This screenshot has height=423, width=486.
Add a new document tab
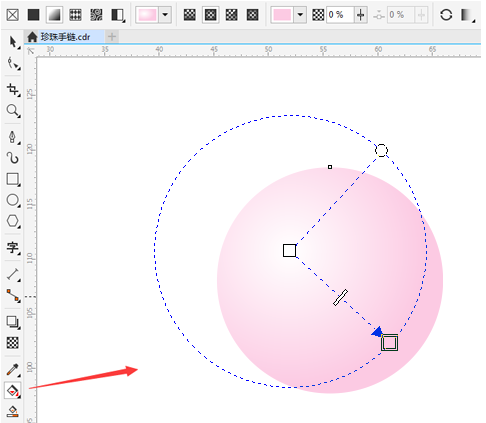[112, 37]
